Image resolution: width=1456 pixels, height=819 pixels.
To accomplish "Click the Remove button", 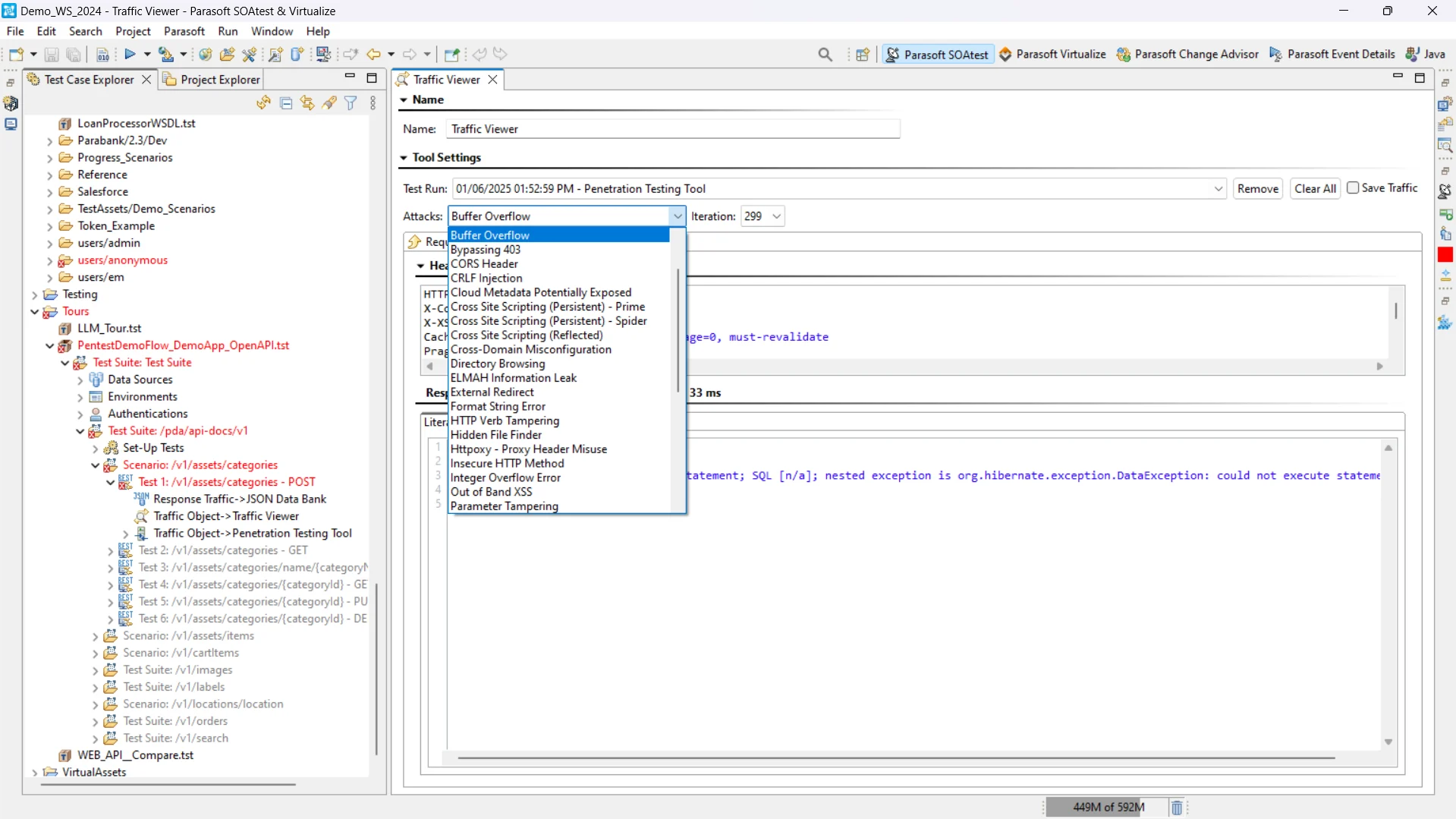I will (1258, 189).
